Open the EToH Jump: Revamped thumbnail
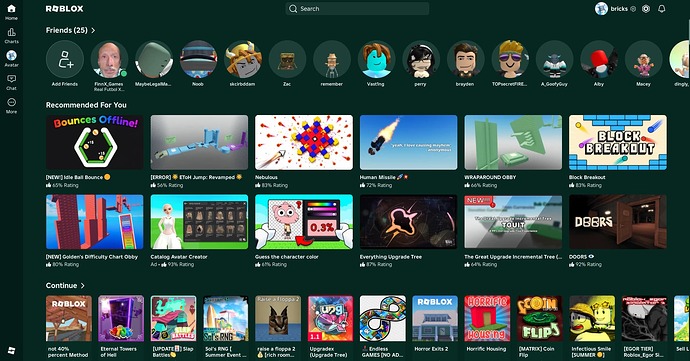Viewport: 690px width, 361px height. 199,142
